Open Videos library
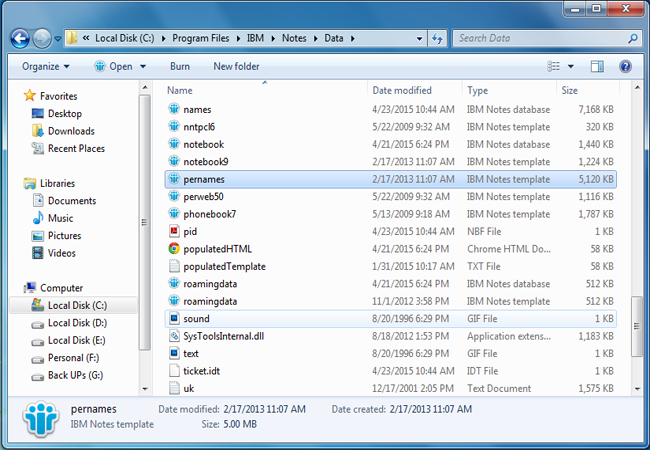Viewport: 650px width, 450px height. pyautogui.click(x=62, y=253)
